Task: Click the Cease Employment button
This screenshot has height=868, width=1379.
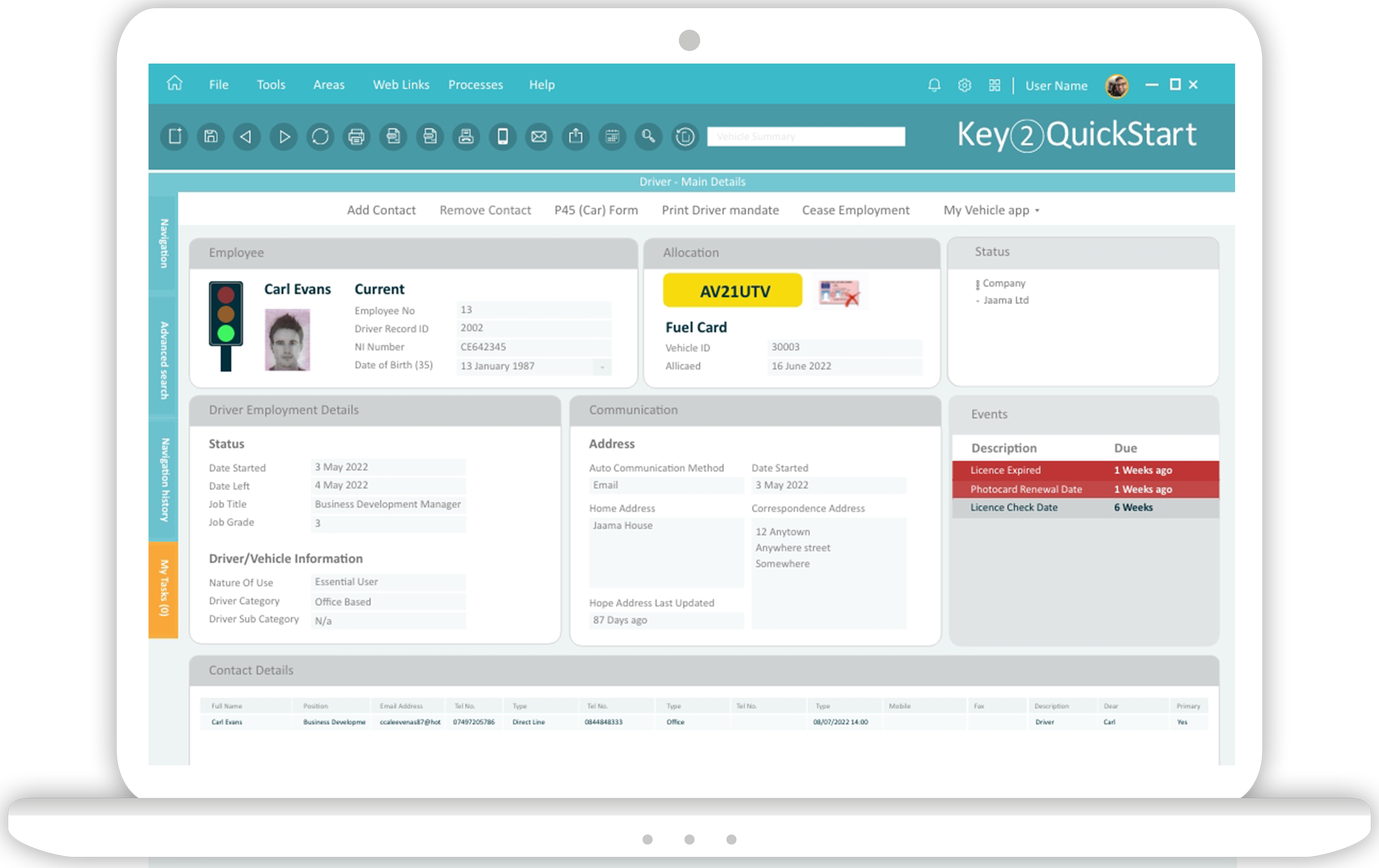Action: tap(856, 209)
